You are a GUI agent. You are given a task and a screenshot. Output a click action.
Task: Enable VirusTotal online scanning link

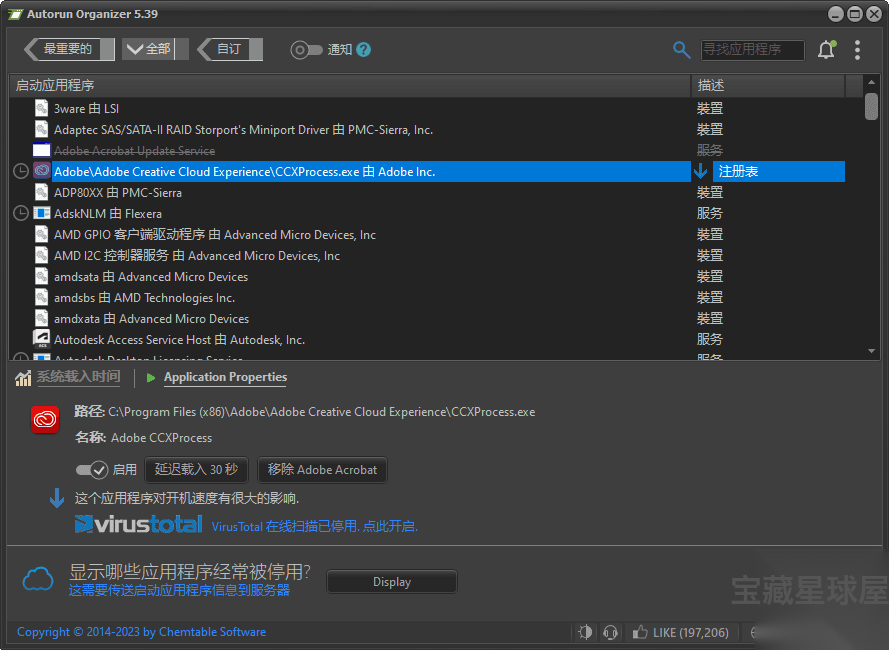[315, 526]
